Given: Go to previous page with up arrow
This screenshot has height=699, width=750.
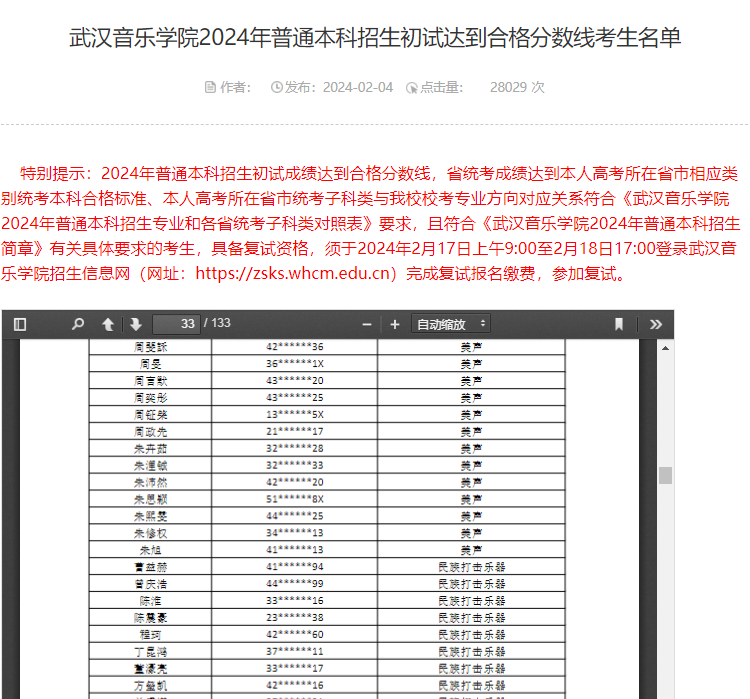Looking at the screenshot, I should [108, 324].
